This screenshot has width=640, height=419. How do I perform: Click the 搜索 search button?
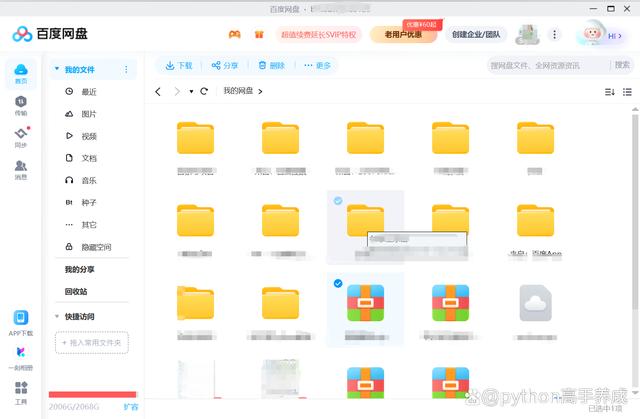pos(622,65)
